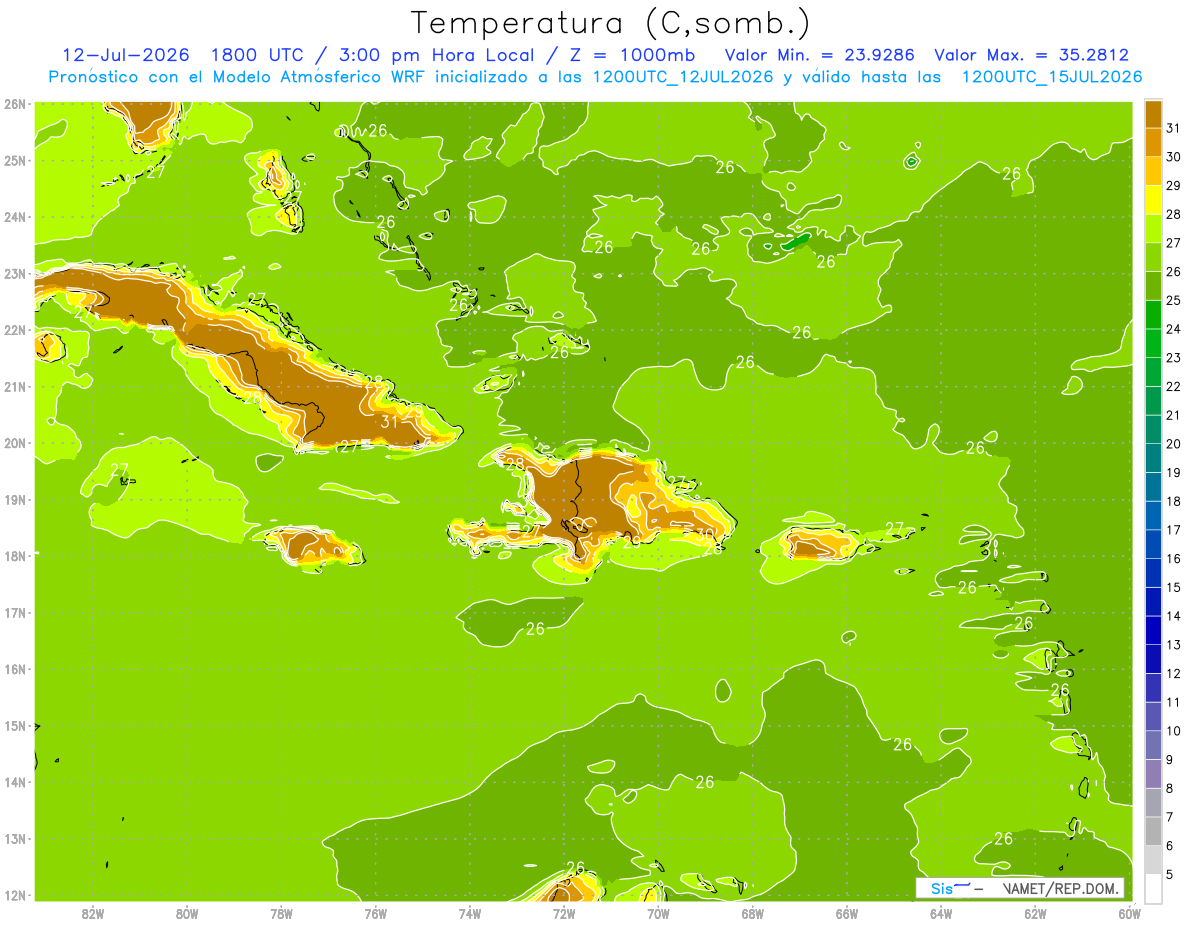Click the '30' contour label on eastern Hispaniola
1200x927 pixels.
[x=705, y=534]
